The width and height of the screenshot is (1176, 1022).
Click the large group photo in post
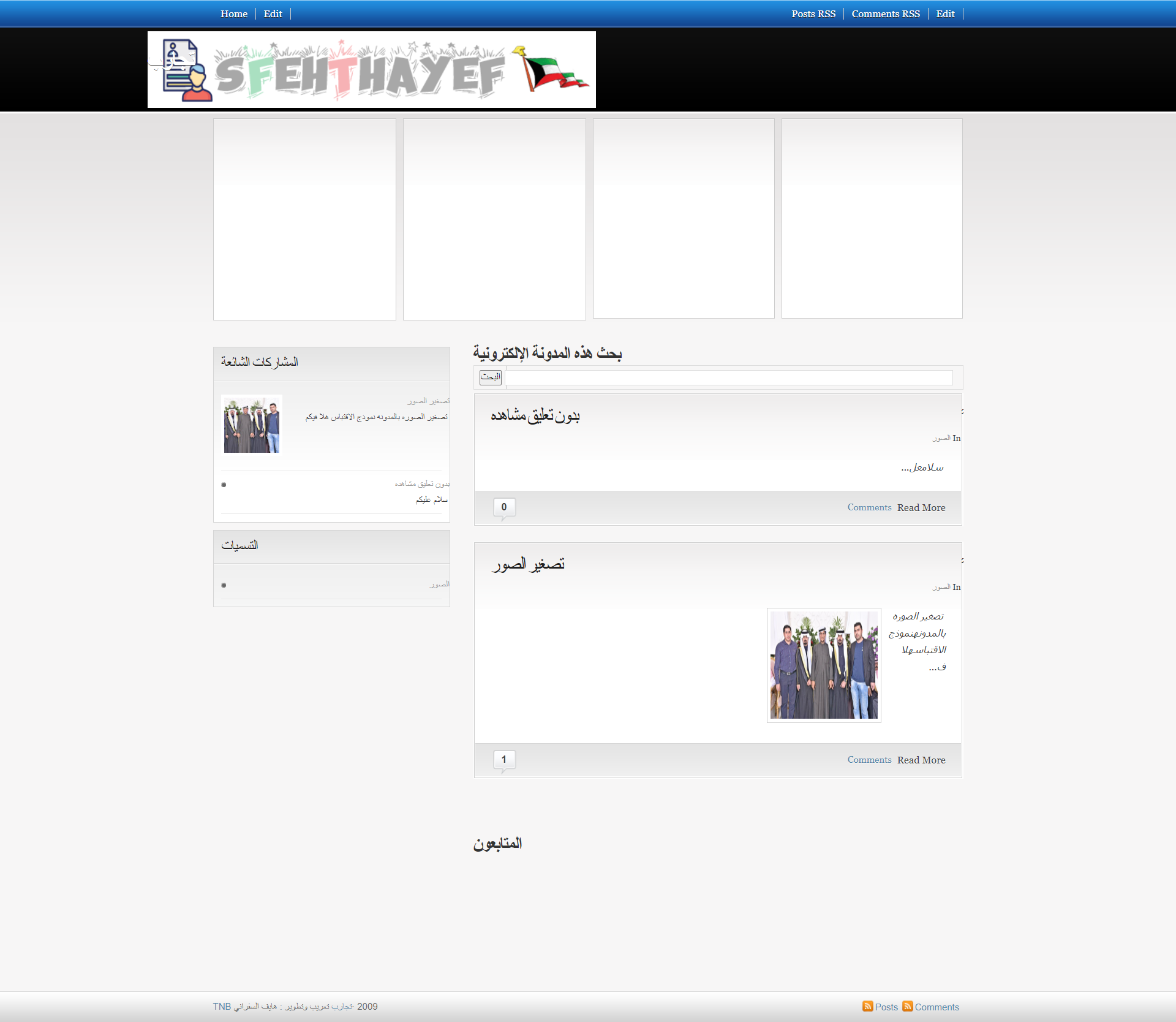824,665
